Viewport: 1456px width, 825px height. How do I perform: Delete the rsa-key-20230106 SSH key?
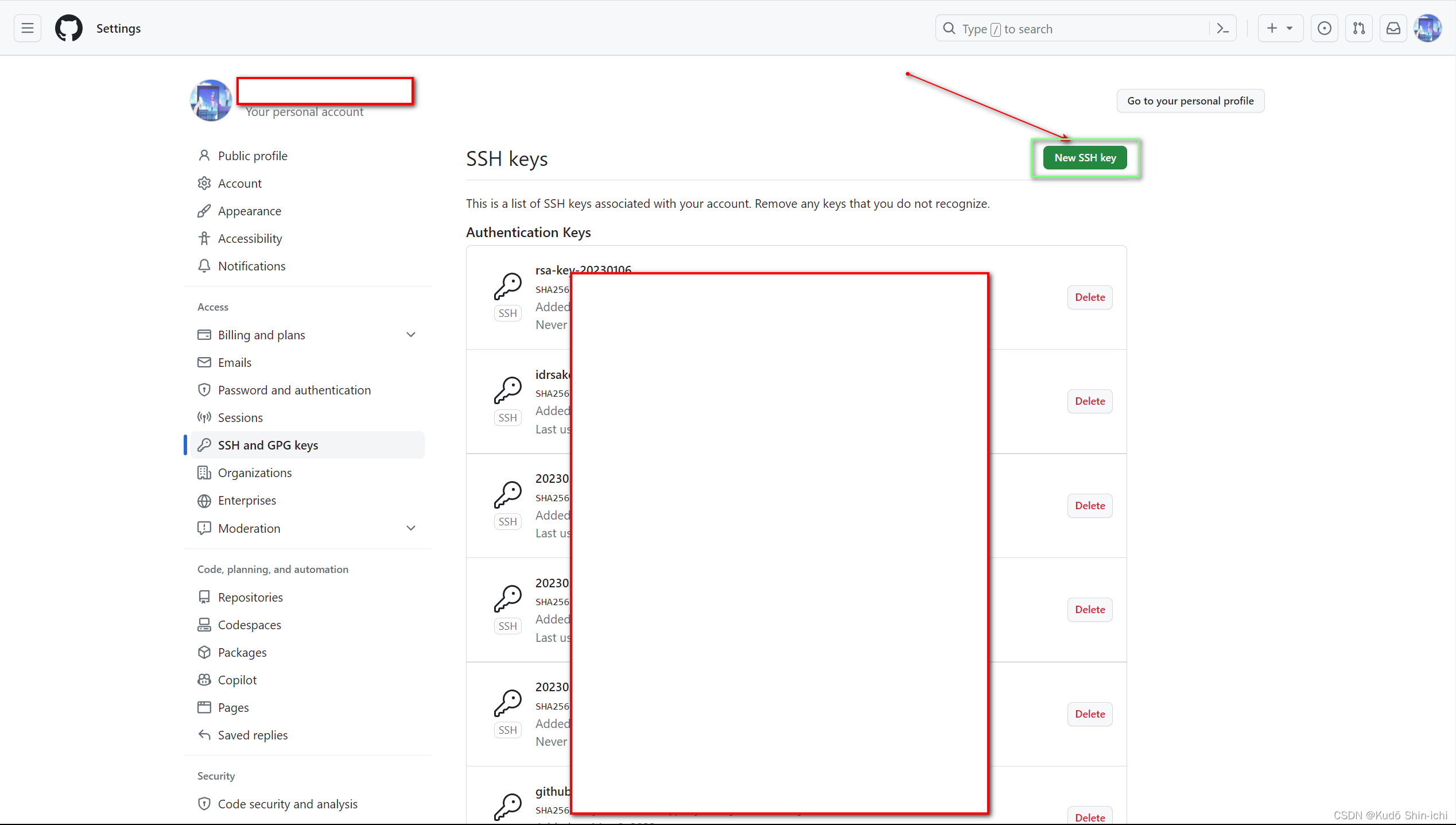click(1089, 297)
